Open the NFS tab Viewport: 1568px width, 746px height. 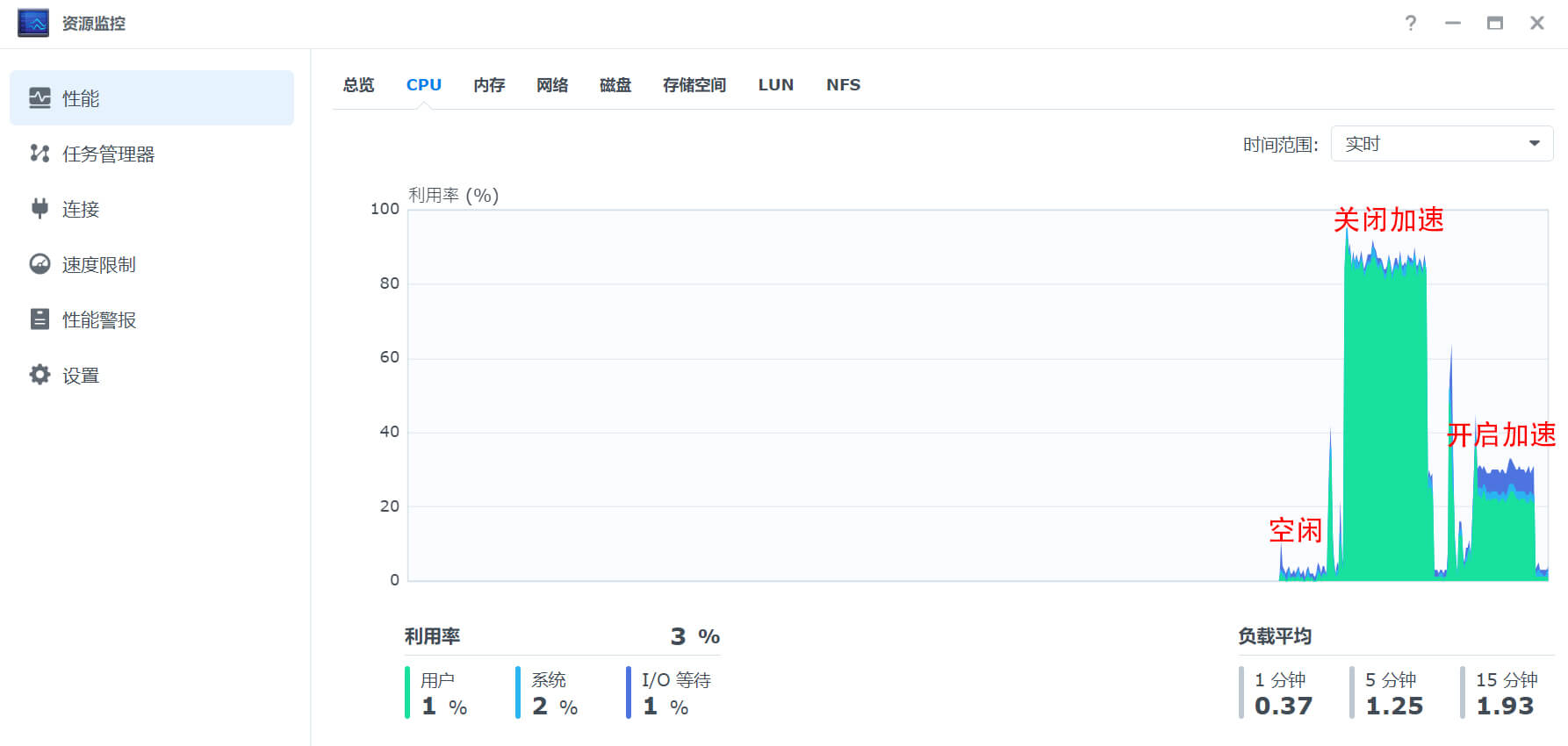pyautogui.click(x=843, y=85)
